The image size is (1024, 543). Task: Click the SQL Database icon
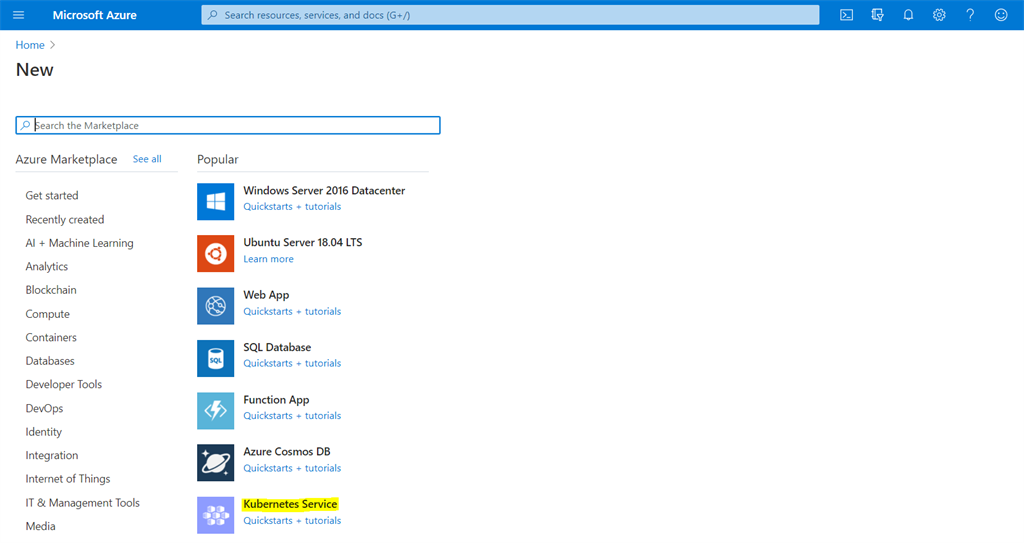click(x=216, y=358)
